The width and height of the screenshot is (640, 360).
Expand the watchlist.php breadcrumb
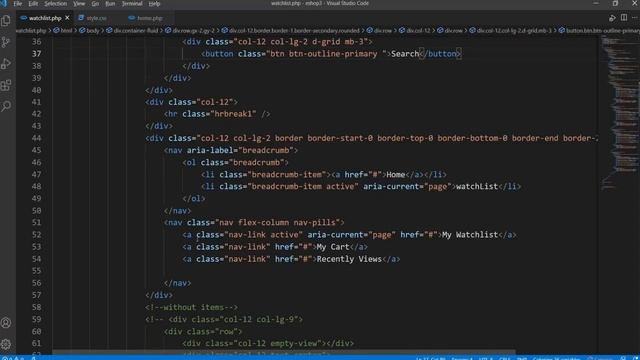(31, 31)
